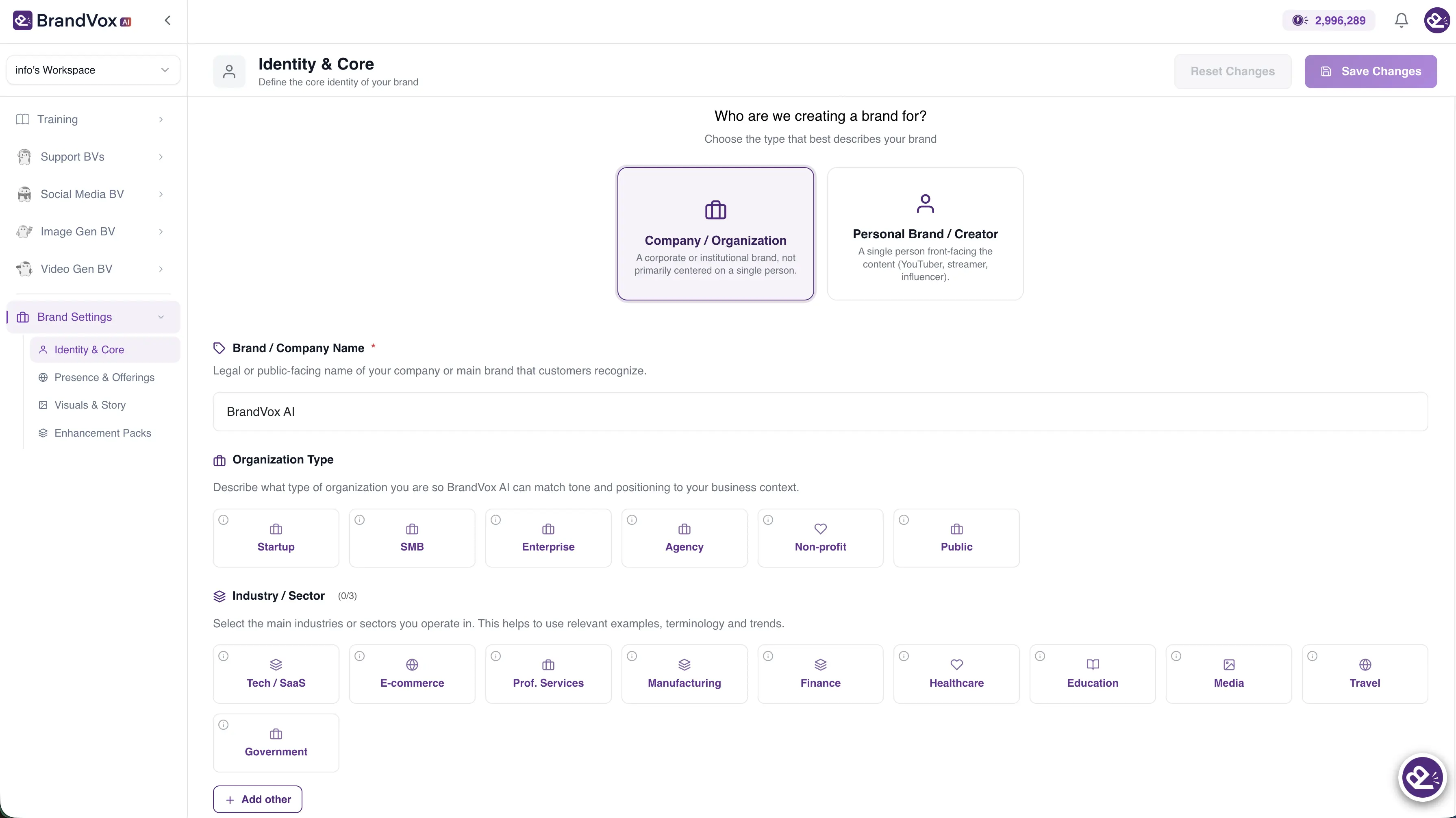Viewport: 1456px width, 818px height.
Task: Click the Add other industry button
Action: point(258,799)
